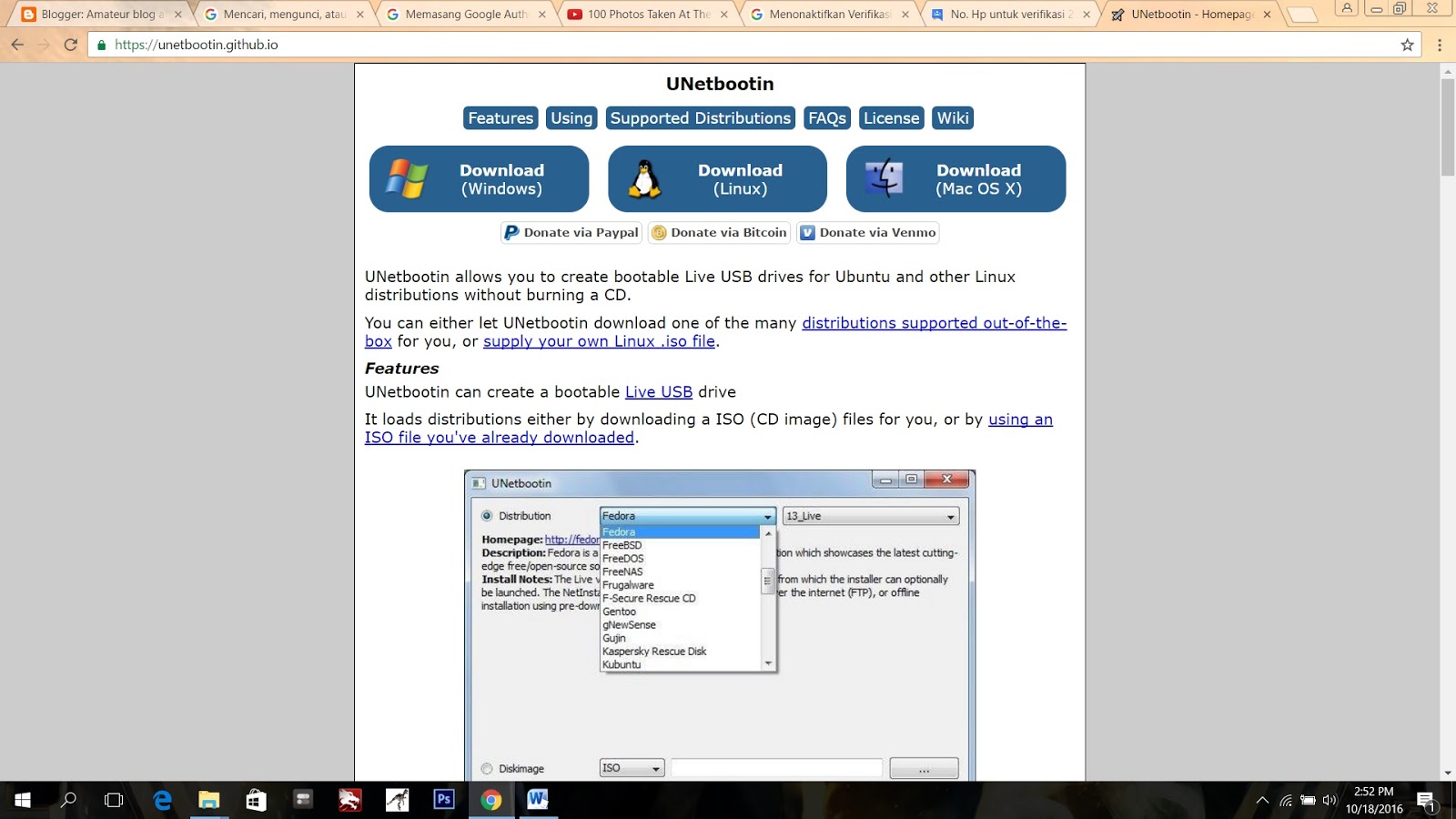This screenshot has height=819, width=1456.
Task: Pick Kaspersky Rescue Disk in the list
Action: pos(654,652)
